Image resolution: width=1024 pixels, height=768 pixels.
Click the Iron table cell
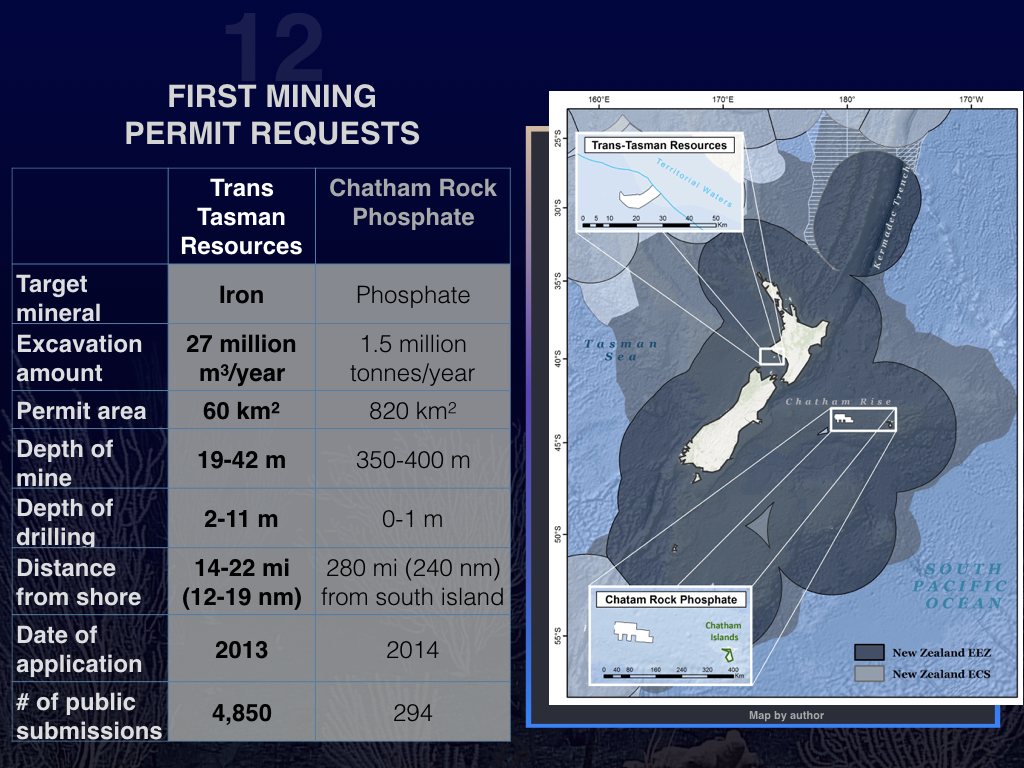(x=241, y=295)
